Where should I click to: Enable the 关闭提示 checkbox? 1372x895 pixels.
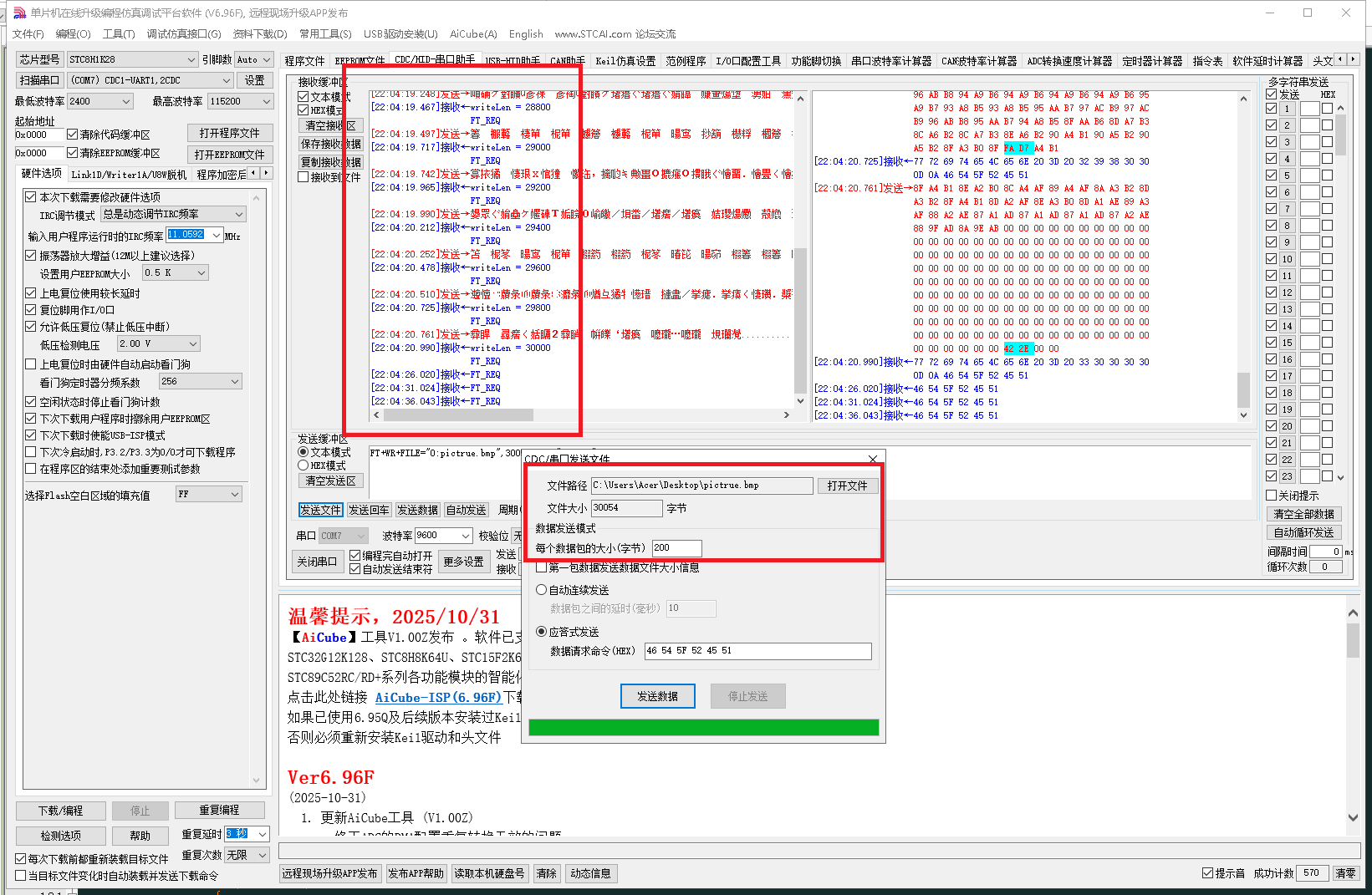click(1272, 496)
